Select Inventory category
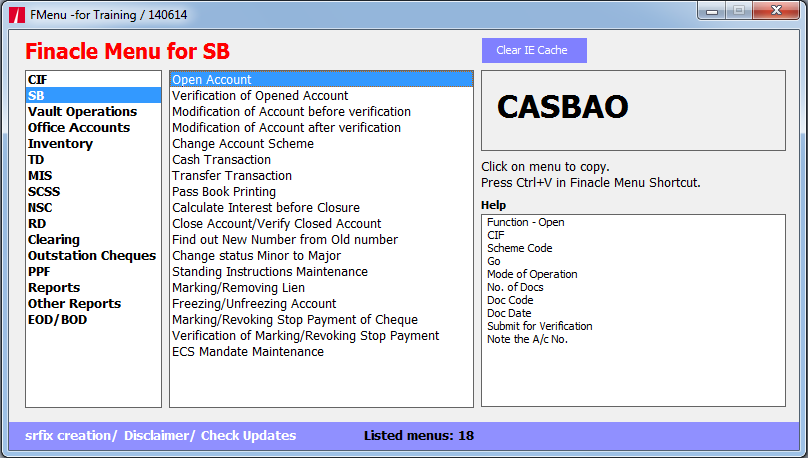The image size is (808, 458). click(x=93, y=144)
